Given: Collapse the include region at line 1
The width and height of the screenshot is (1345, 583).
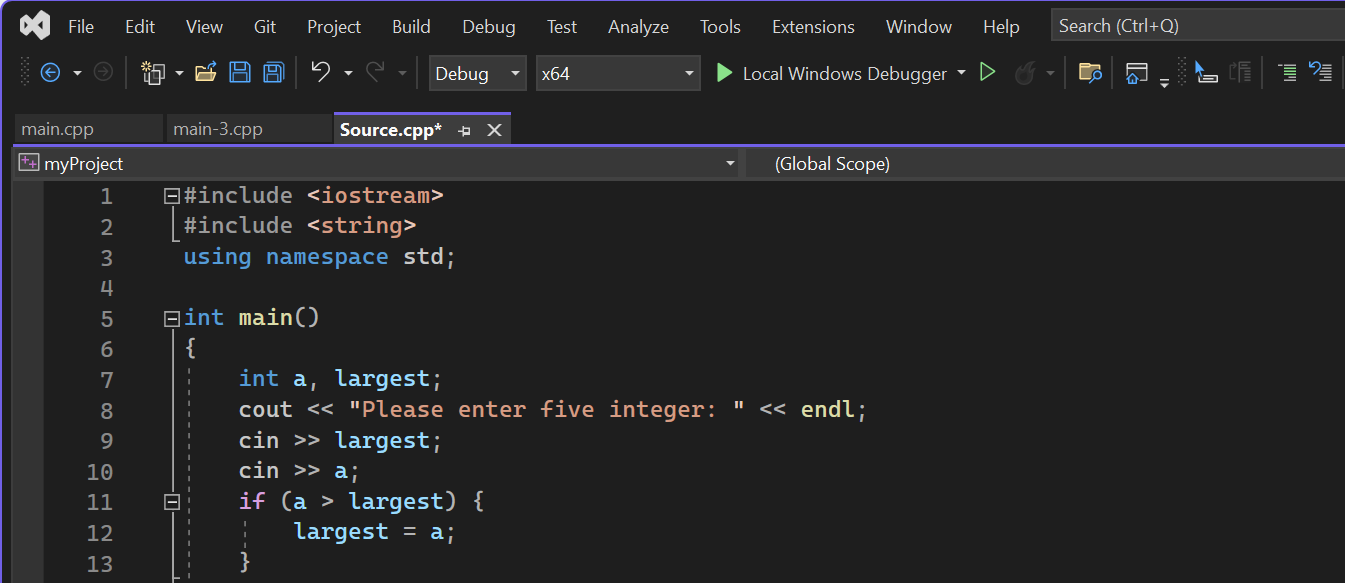Looking at the screenshot, I should click(x=171, y=195).
